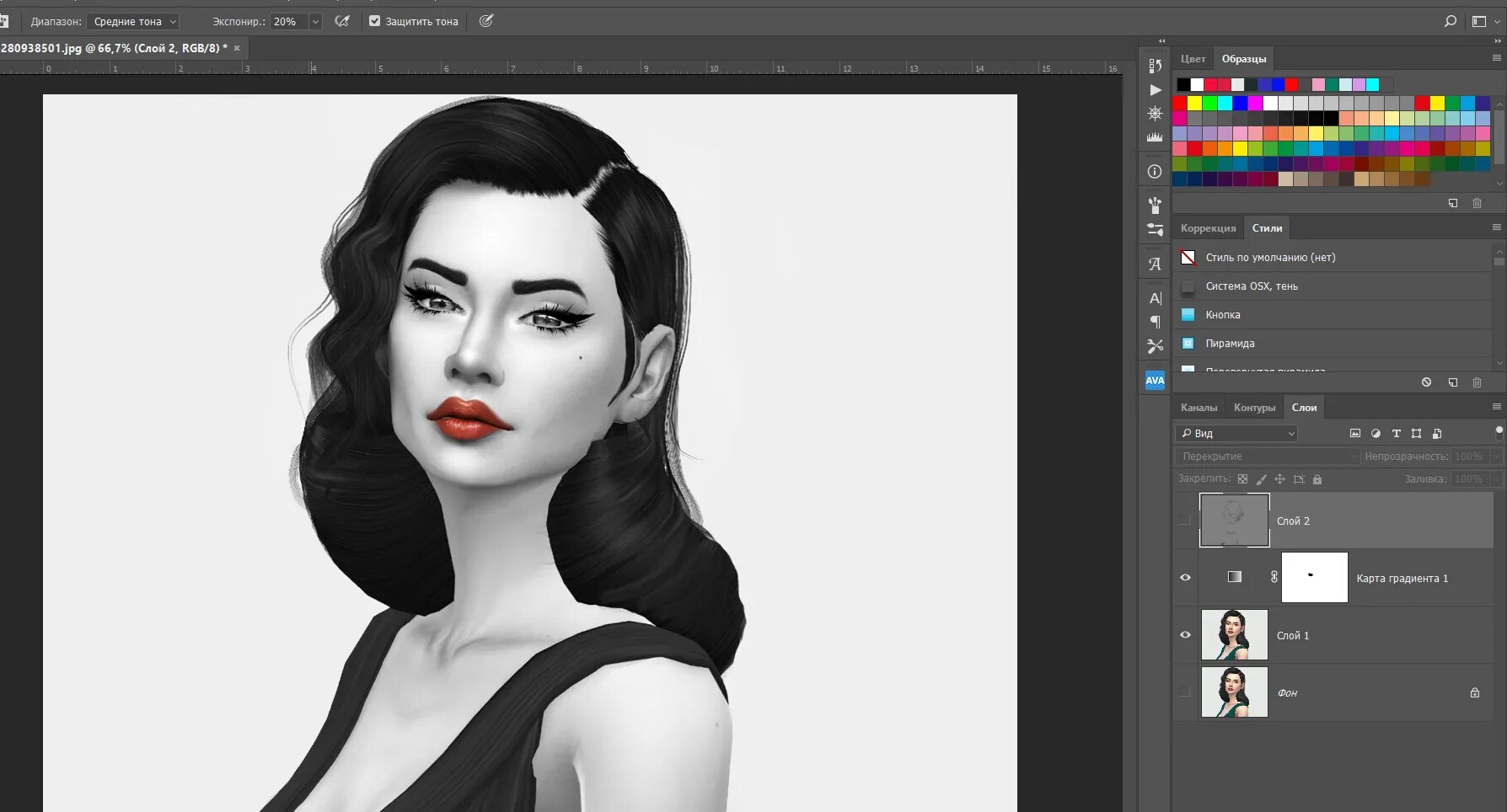Screen dimensions: 1507x812
Task: Select the Фон layer thumbnail
Action: pos(1234,692)
